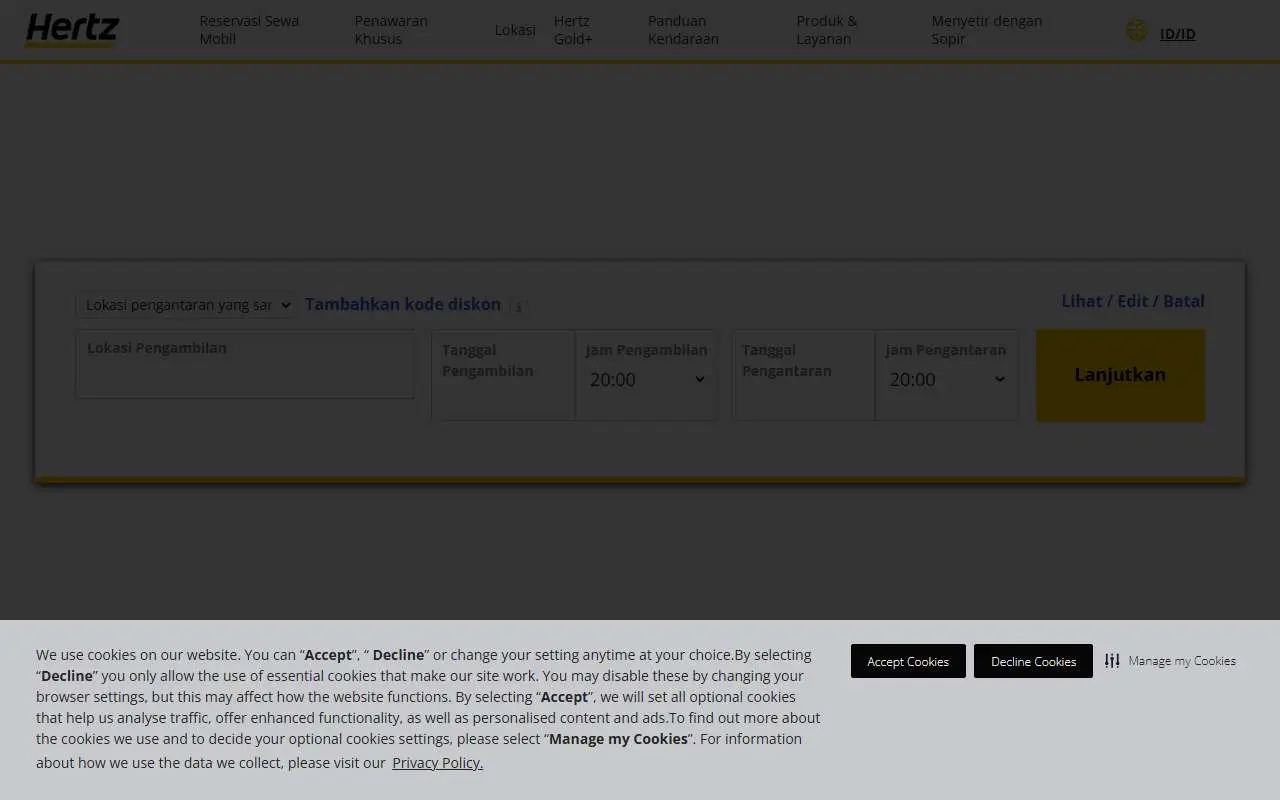The height and width of the screenshot is (800, 1280).
Task: Open the Panduan Kendaraan menu
Action: [x=683, y=30]
